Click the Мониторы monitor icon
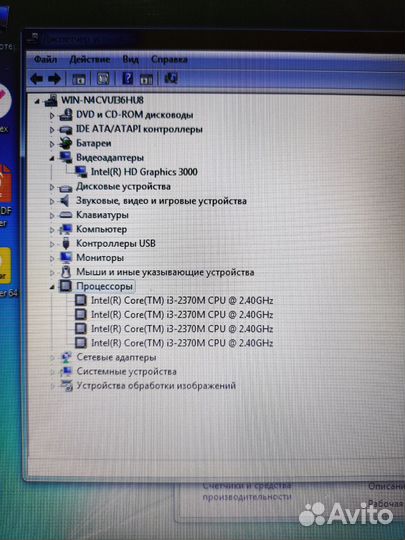The image size is (405, 540). (65, 257)
